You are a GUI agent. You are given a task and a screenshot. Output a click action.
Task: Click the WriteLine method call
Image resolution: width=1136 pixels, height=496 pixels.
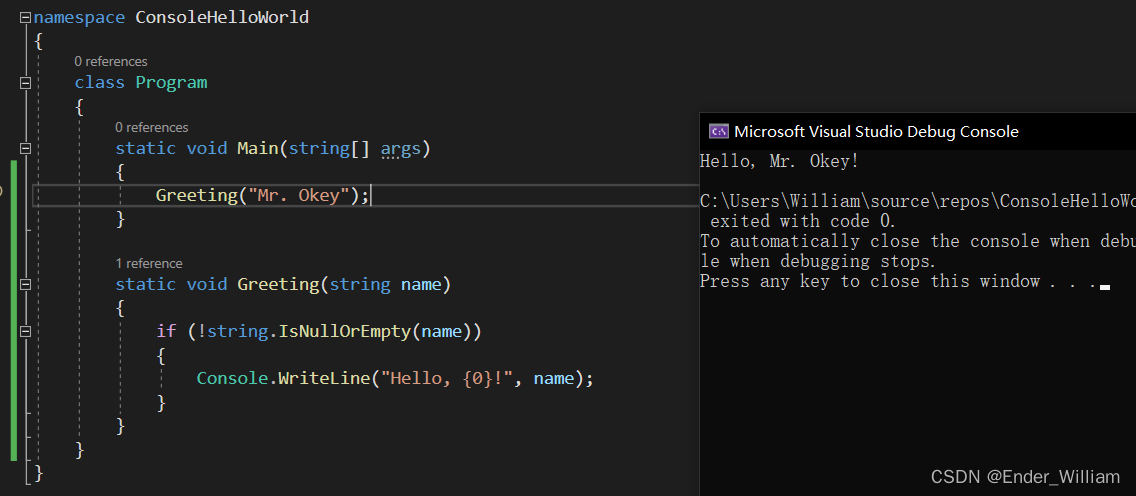(x=318, y=378)
